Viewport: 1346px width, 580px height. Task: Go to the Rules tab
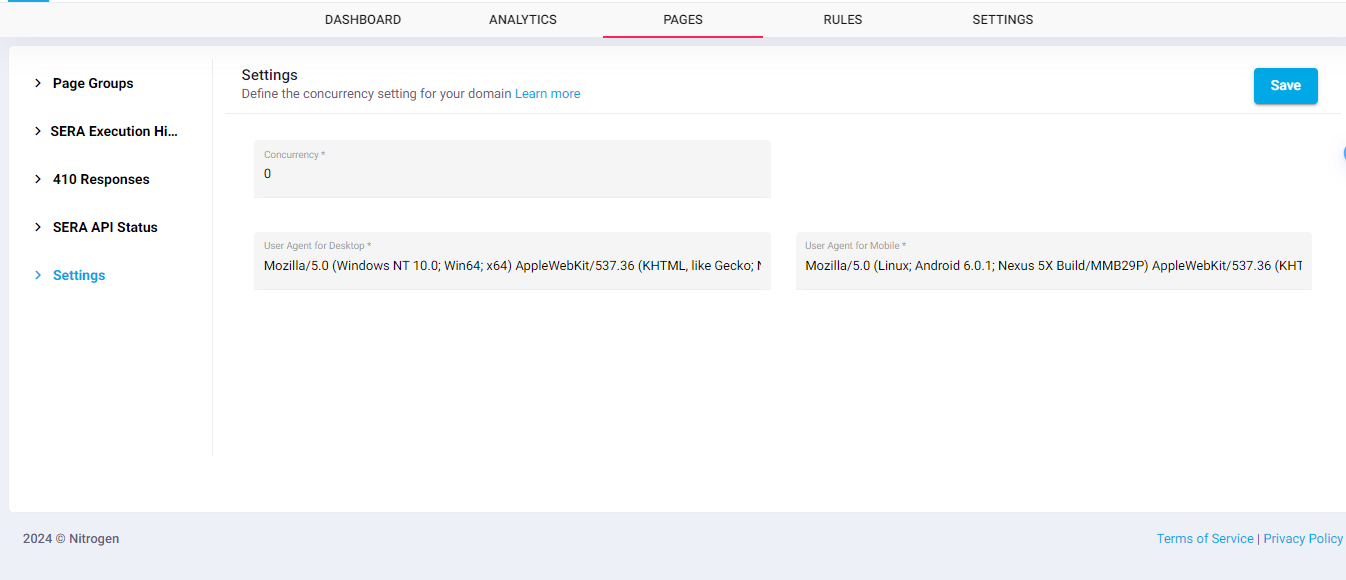pyautogui.click(x=843, y=20)
